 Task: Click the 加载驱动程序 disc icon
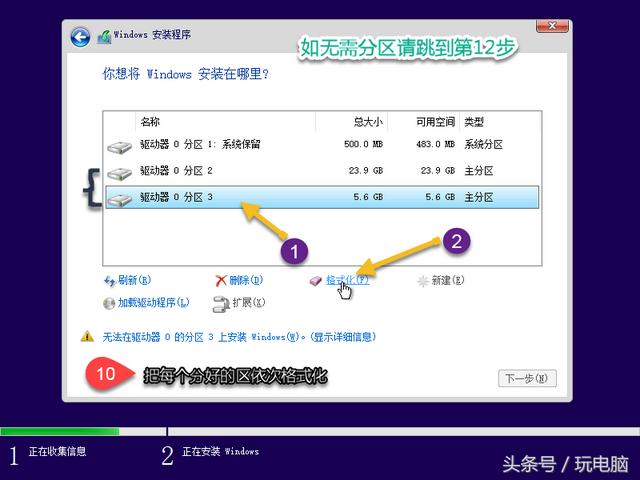110,302
